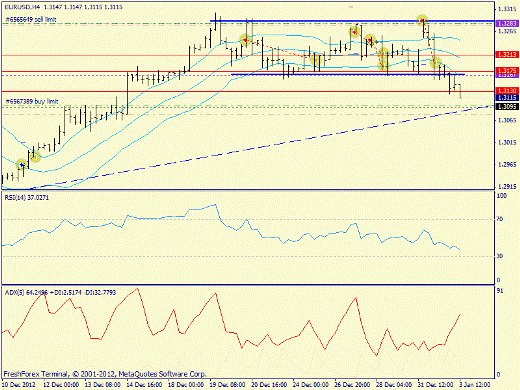Click the RSI(14) 37.0271 indicator label
520x390 pixels.
pos(27,198)
